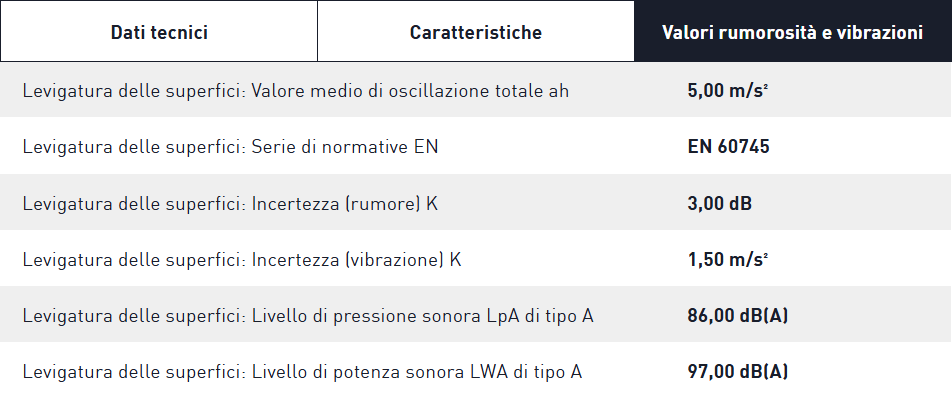Click the 'Valore medio di oscillazione totale ah' text

(x=411, y=91)
